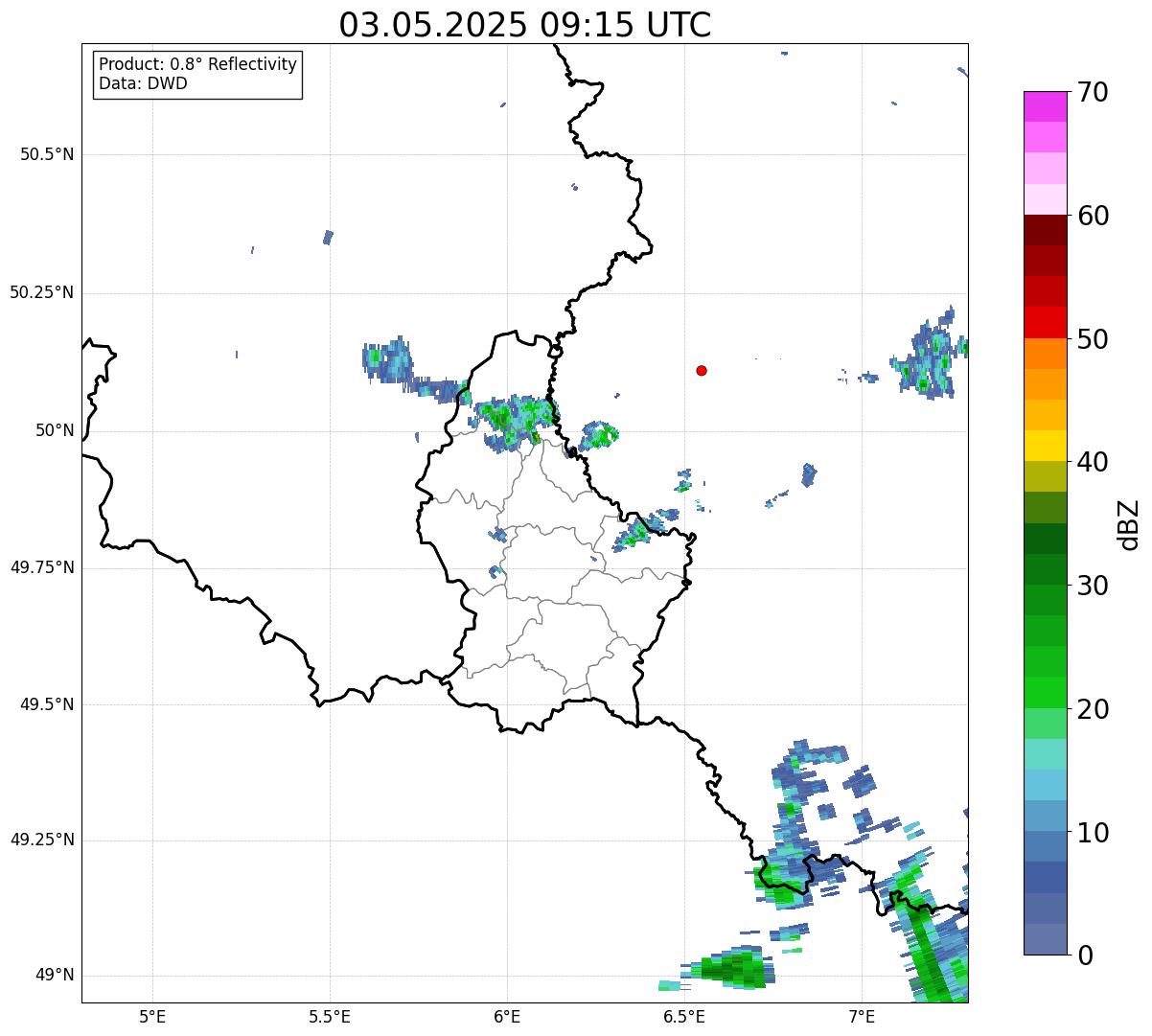Click the longitude label 7°E

coord(862,1016)
